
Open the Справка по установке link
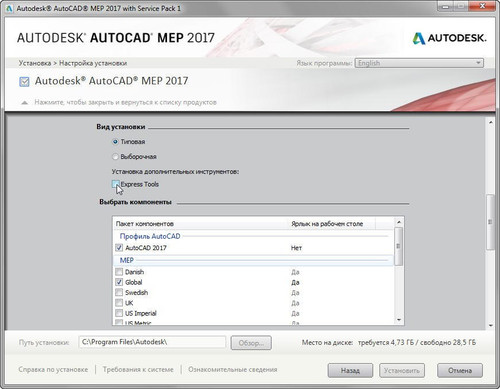click(53, 369)
